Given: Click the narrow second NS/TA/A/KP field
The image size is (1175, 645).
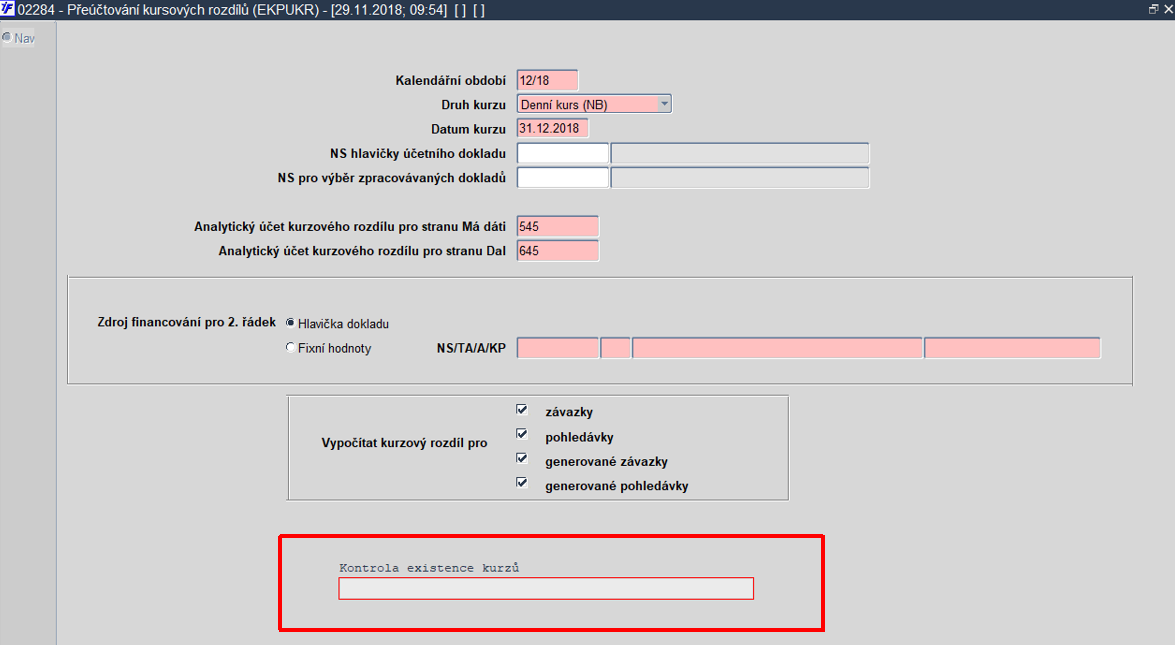Looking at the screenshot, I should [x=615, y=348].
